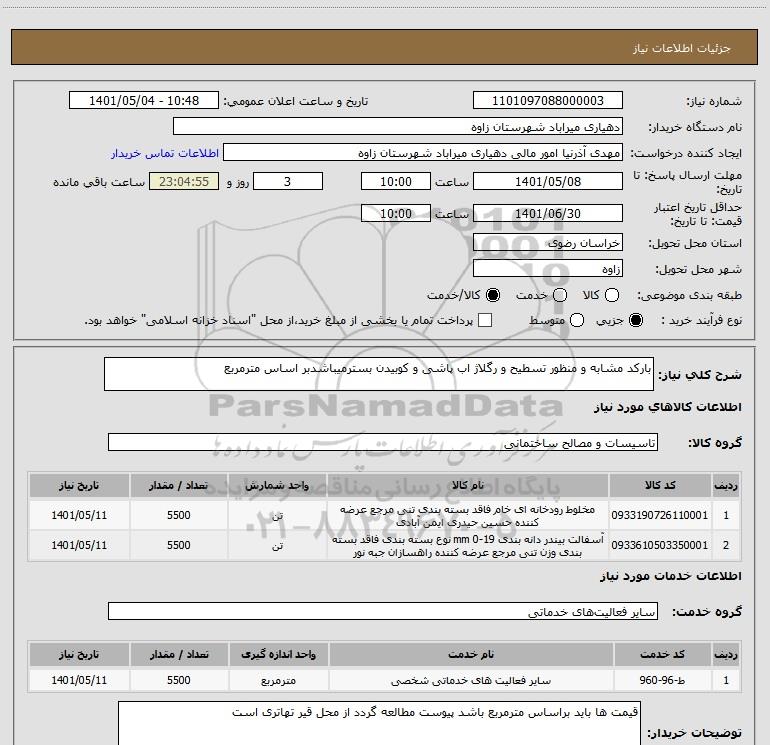
Task: Click the service quantity 5500
Action: point(179,680)
